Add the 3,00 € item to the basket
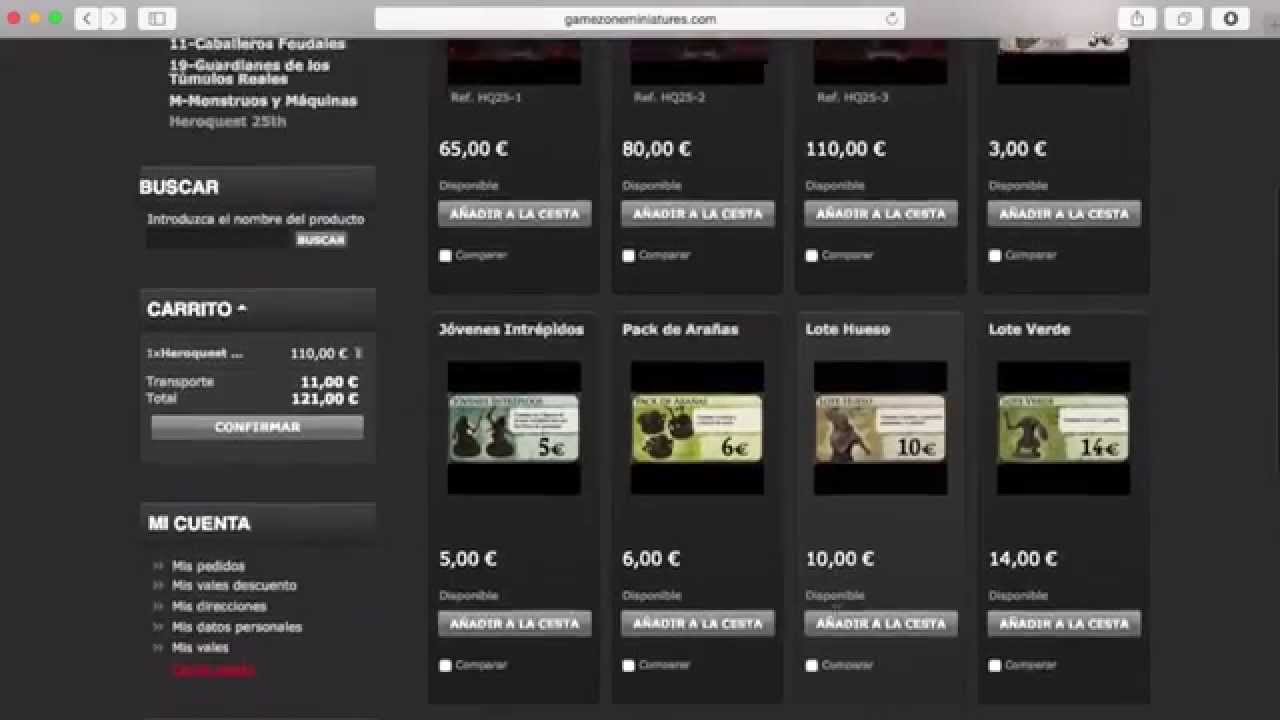The image size is (1280, 720). pos(1064,214)
